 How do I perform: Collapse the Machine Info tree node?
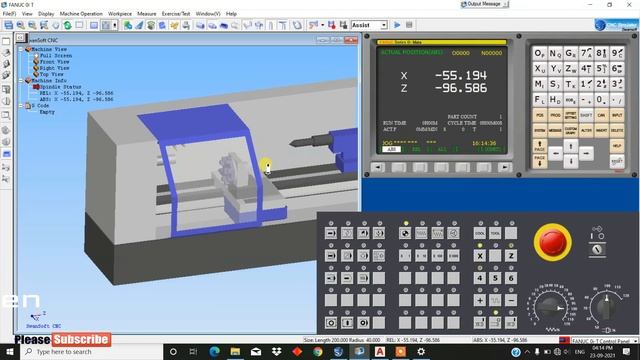(x=21, y=81)
